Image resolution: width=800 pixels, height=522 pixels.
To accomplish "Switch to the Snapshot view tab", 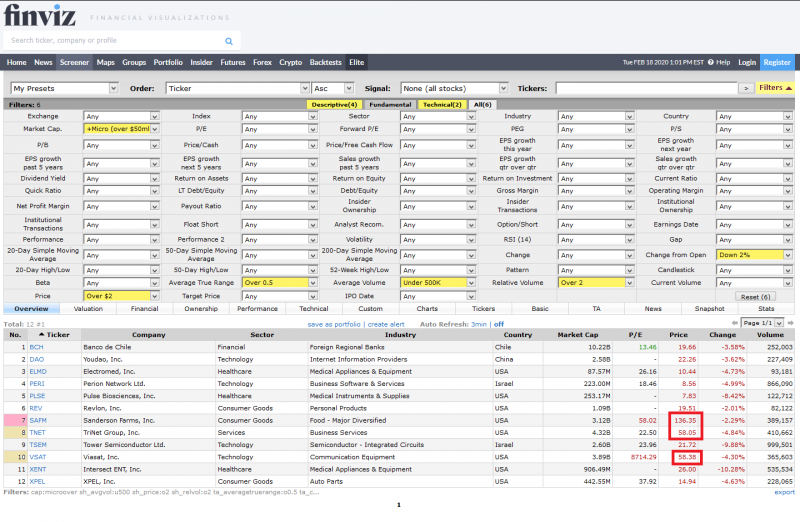I will tap(709, 309).
